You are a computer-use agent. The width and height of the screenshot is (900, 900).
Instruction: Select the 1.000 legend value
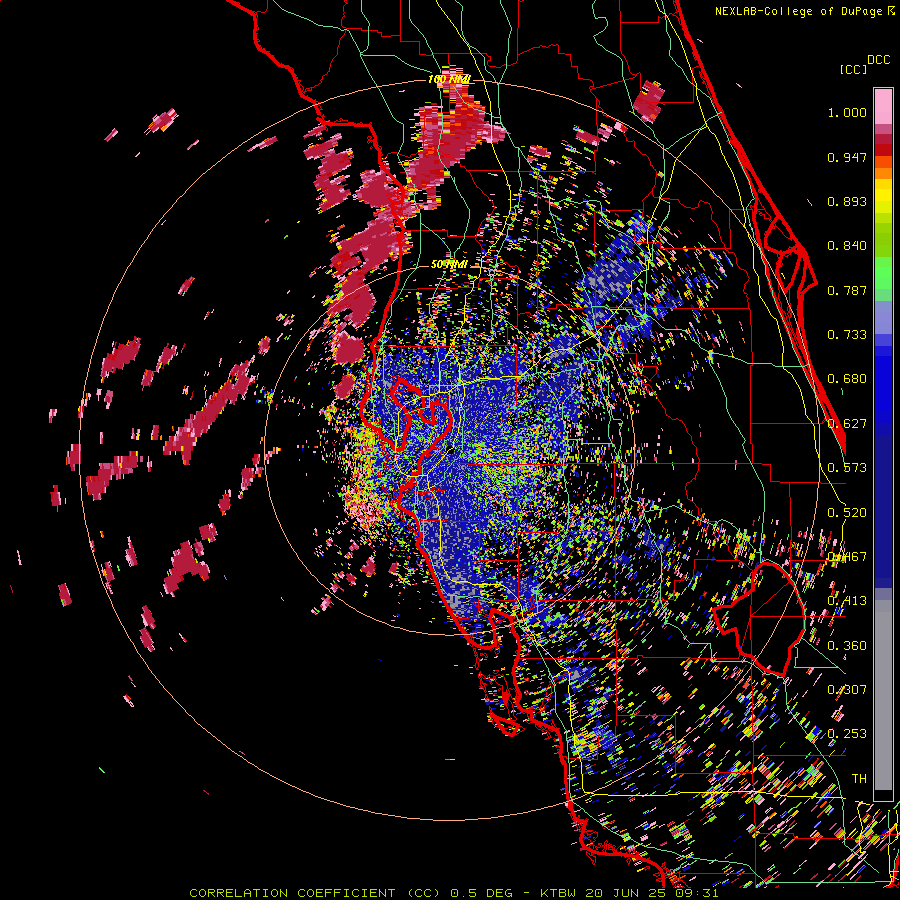click(x=847, y=112)
